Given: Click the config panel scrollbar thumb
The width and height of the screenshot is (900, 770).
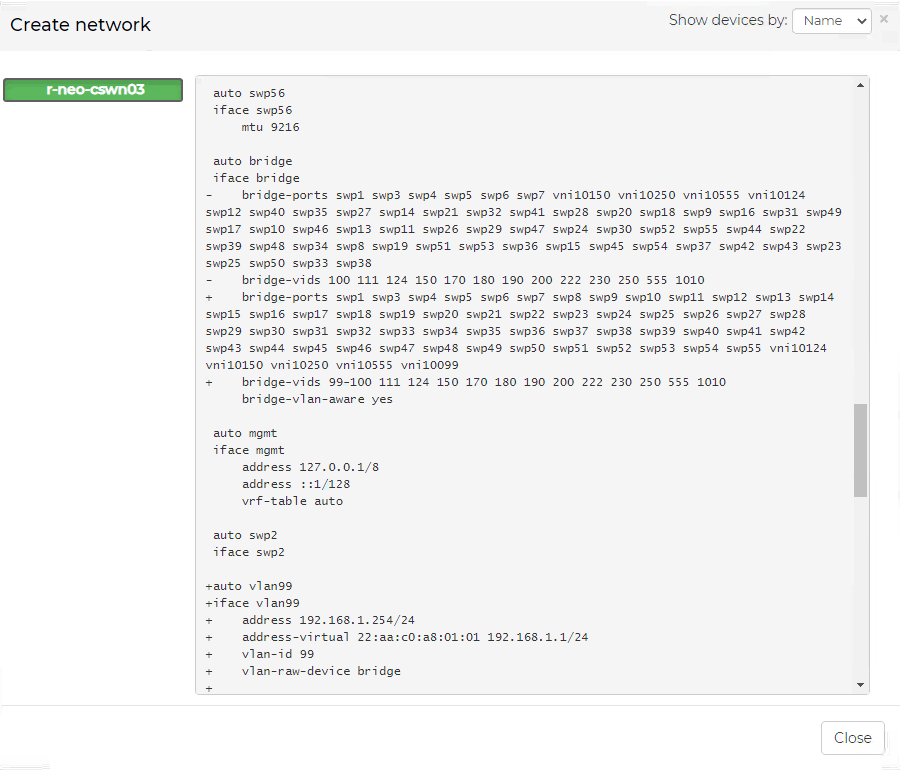Looking at the screenshot, I should pos(860,450).
